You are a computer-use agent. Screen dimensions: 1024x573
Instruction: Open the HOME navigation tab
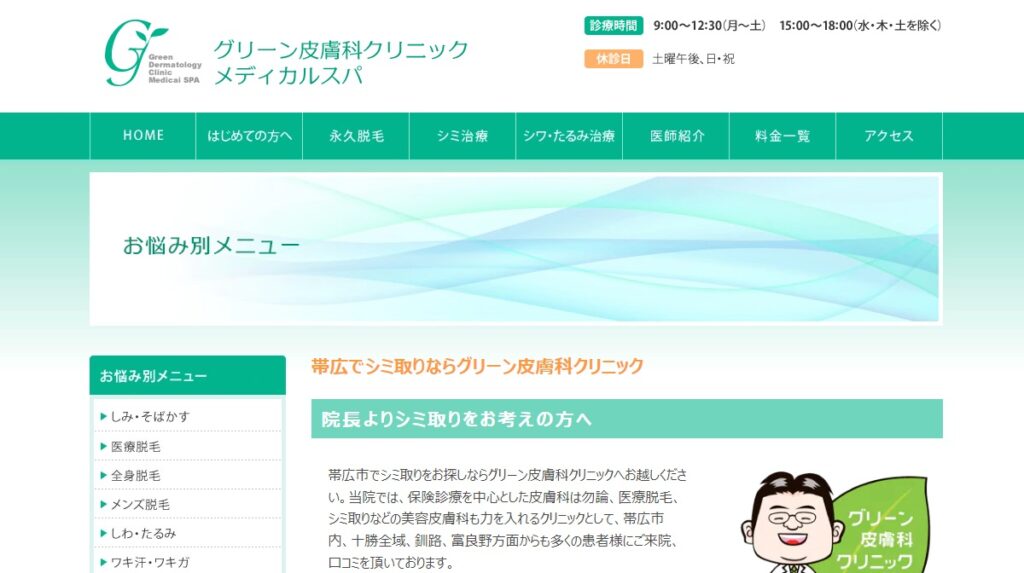[143, 136]
